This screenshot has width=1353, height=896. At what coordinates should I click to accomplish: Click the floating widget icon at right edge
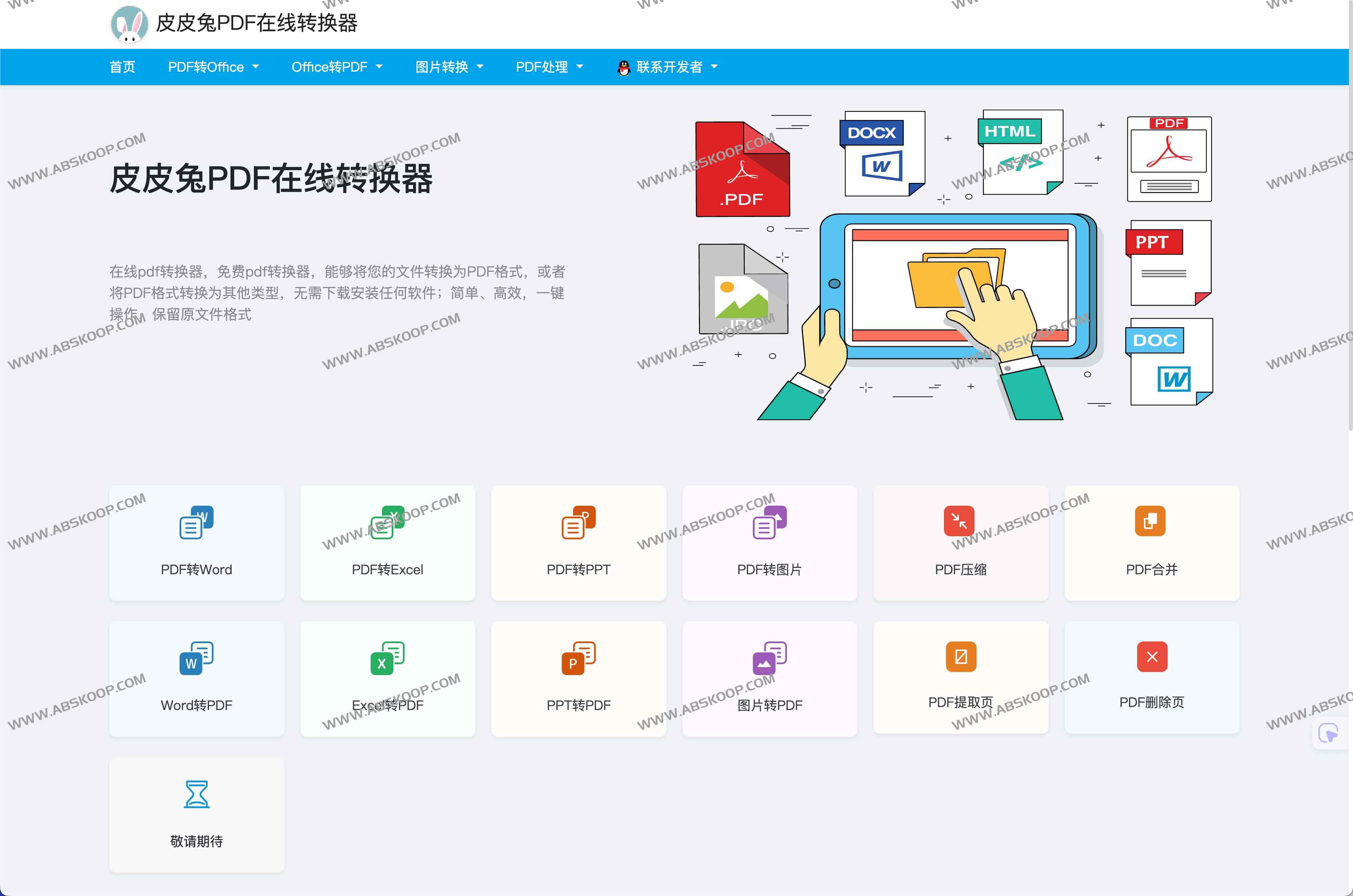[x=1328, y=732]
